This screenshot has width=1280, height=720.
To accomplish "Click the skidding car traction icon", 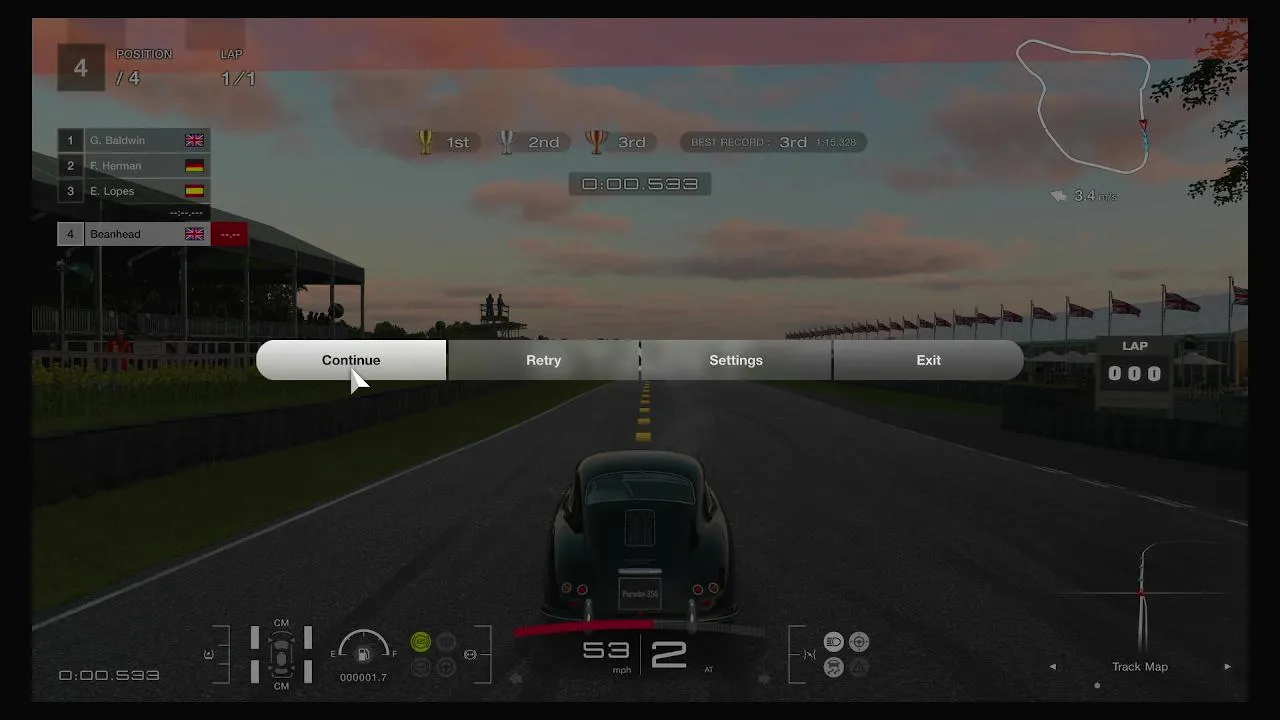I will tap(833, 667).
